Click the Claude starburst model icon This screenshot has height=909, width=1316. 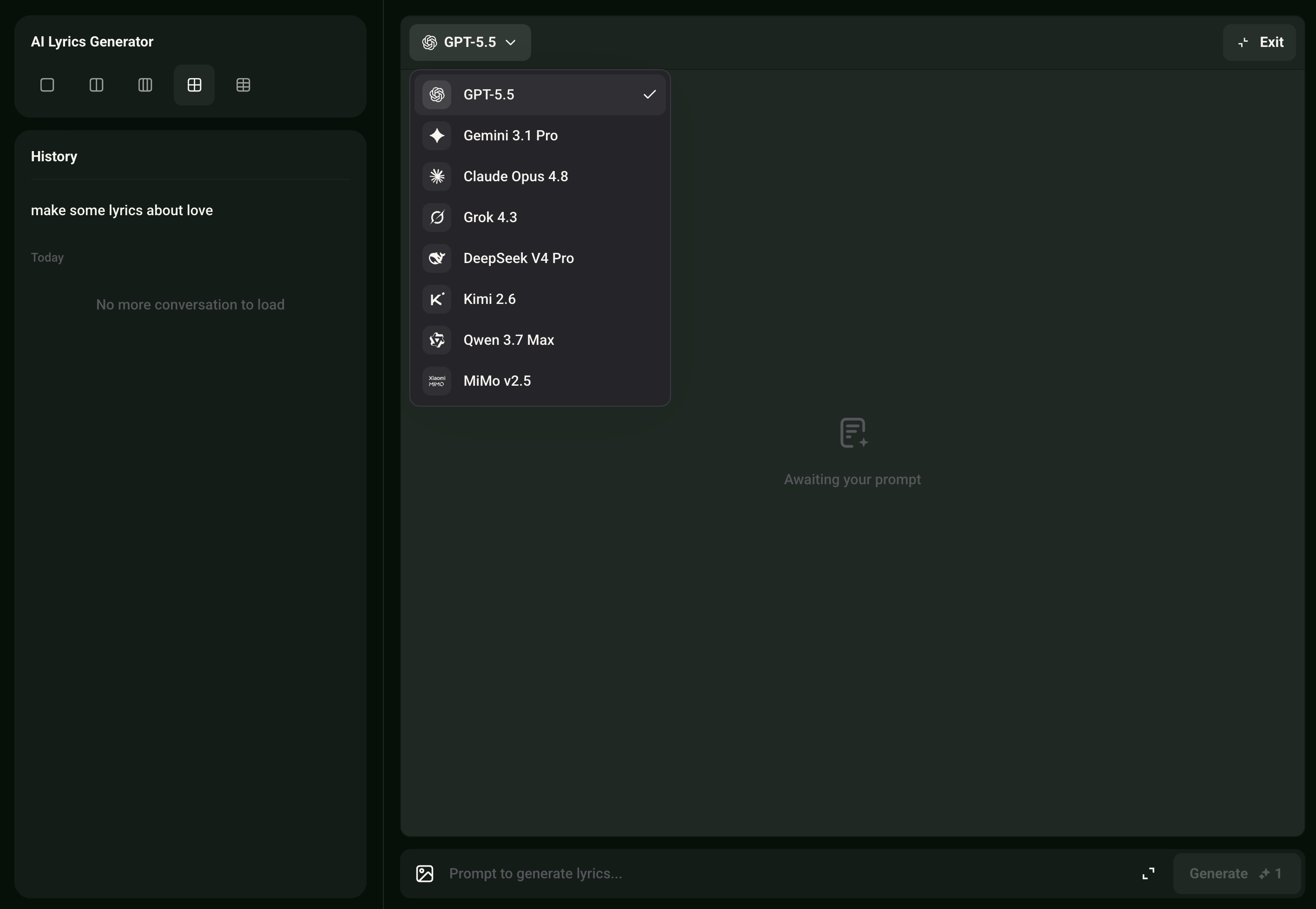(437, 177)
